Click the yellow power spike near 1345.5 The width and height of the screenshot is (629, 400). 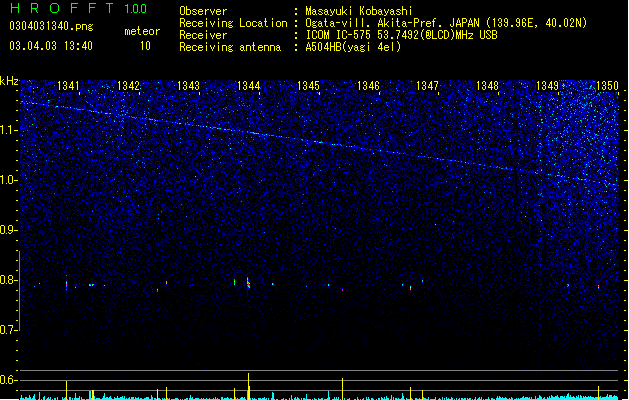pos(342,388)
